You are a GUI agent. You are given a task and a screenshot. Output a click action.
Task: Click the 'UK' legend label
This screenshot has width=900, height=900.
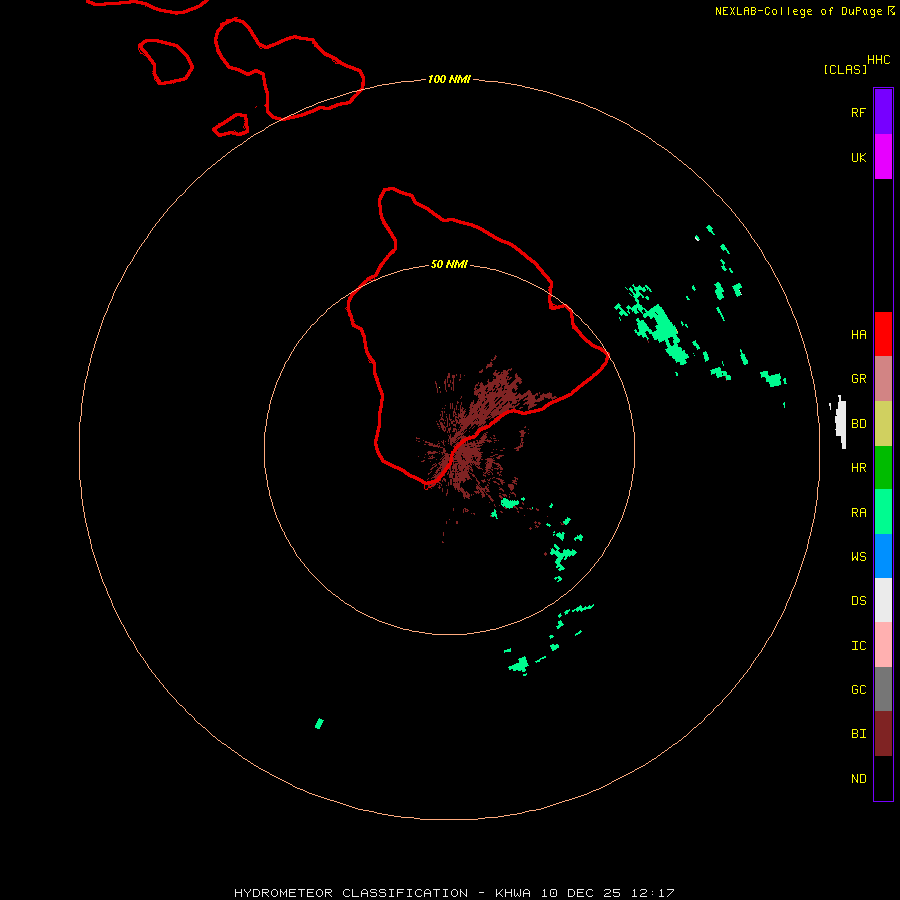[x=858, y=157]
